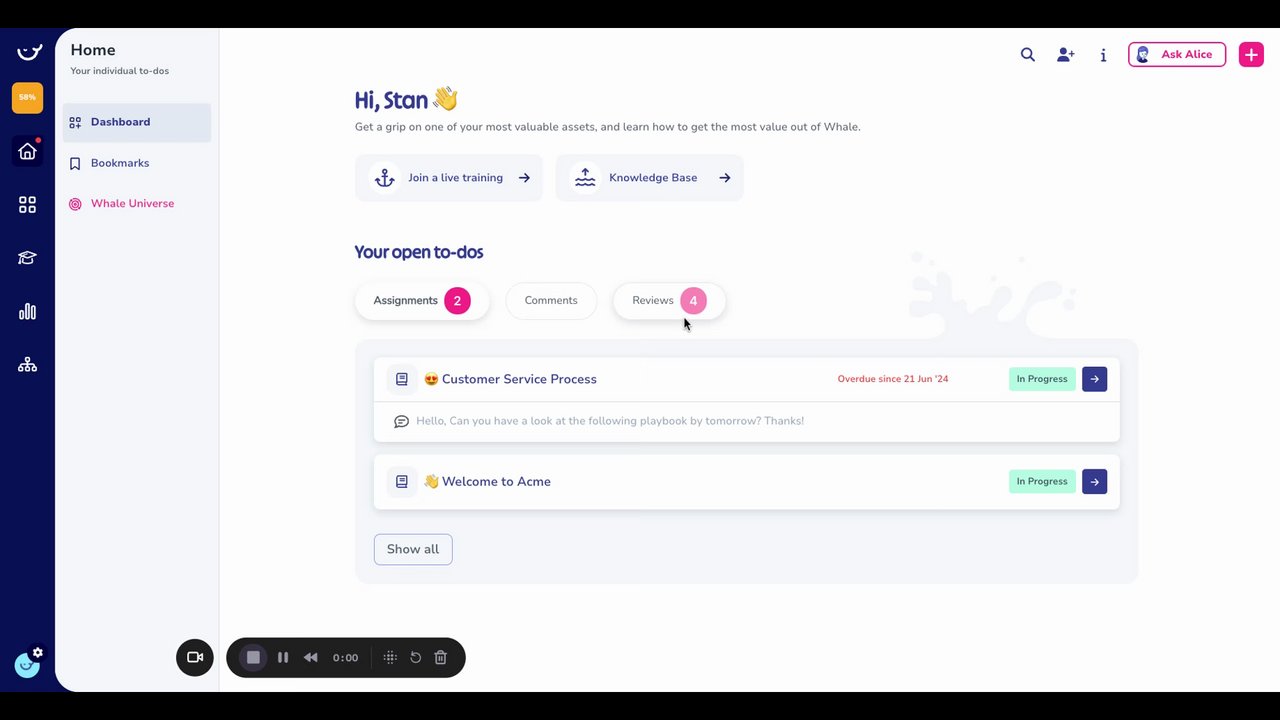Click the 'Your open to-dos' heading
This screenshot has height=720, width=1280.
419,252
